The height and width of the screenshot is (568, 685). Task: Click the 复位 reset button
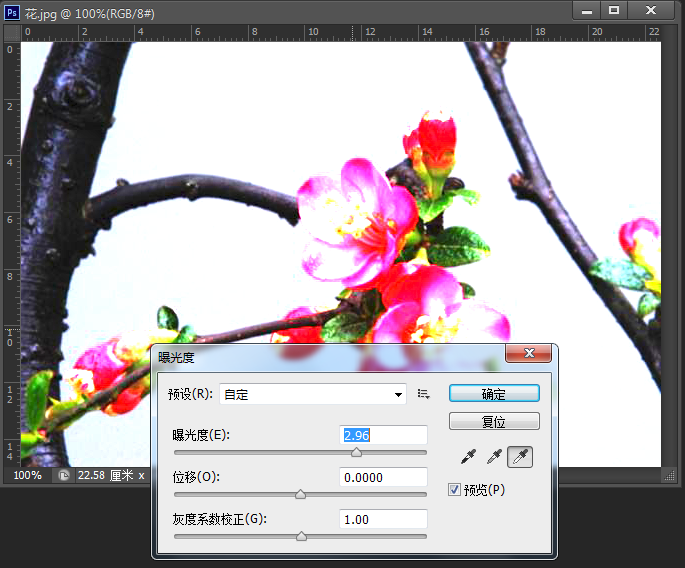tap(494, 422)
